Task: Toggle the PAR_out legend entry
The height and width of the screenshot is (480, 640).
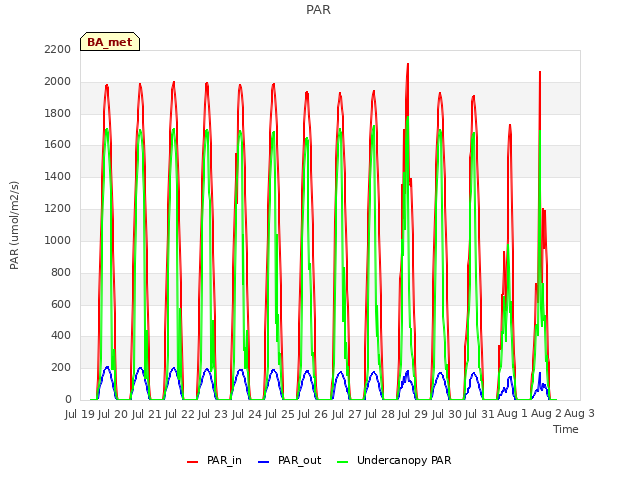Action: [290, 460]
